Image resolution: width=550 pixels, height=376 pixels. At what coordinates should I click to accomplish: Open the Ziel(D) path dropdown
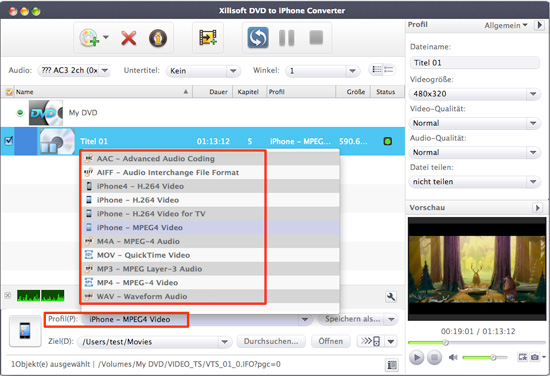click(x=224, y=342)
